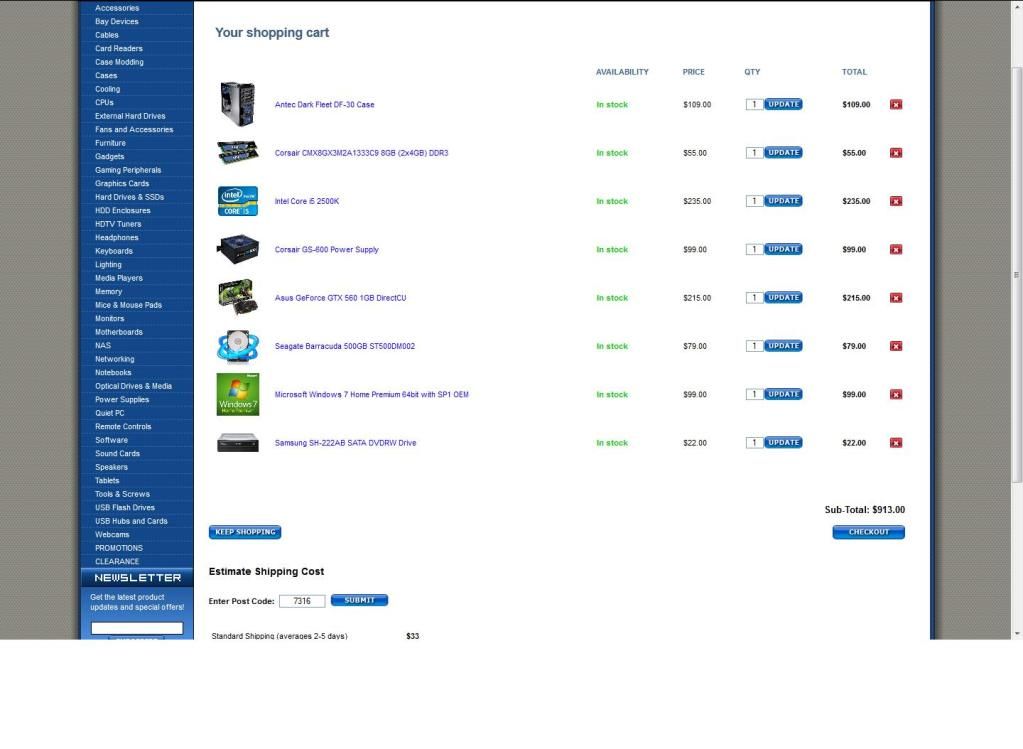Open the PROMOTIONS category
Screen dimensions: 1023x749
[x=119, y=548]
